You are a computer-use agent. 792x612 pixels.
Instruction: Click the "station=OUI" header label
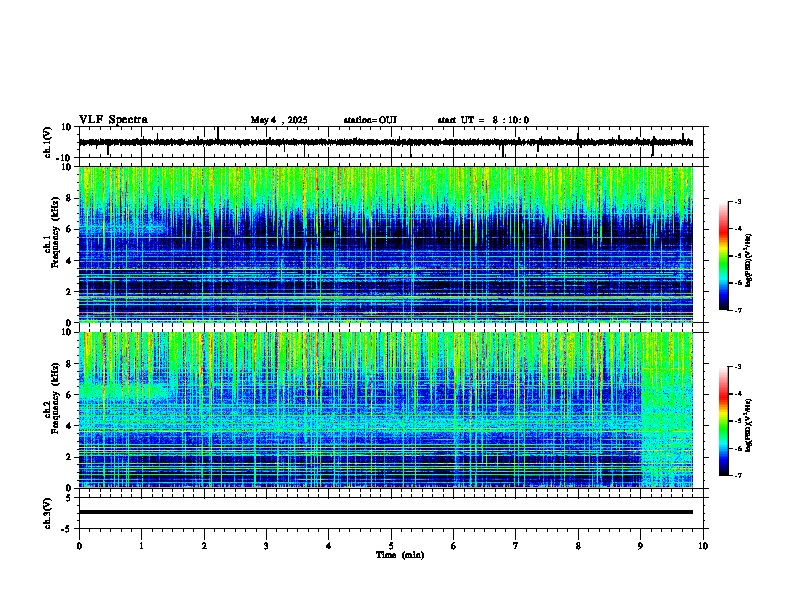pos(370,120)
